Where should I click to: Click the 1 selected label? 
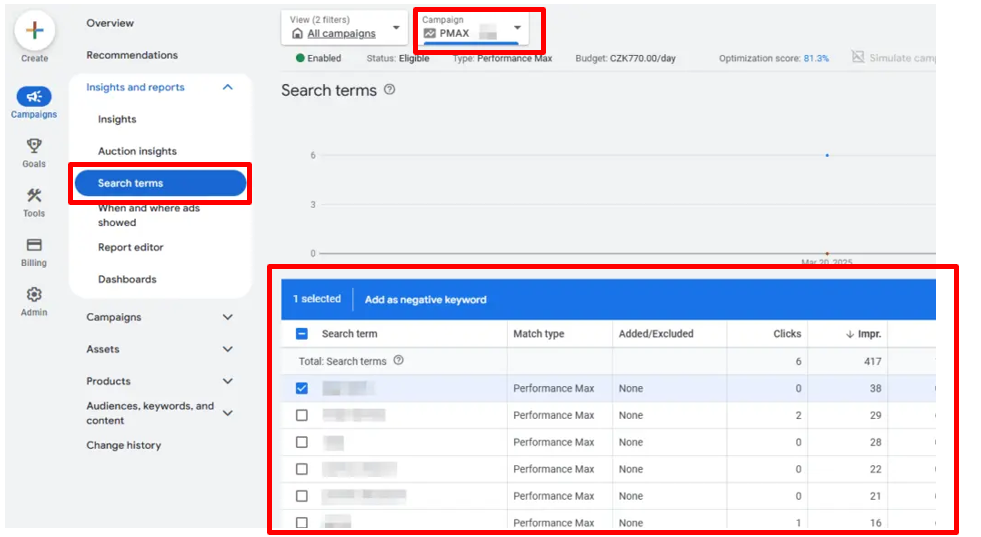coord(317,299)
